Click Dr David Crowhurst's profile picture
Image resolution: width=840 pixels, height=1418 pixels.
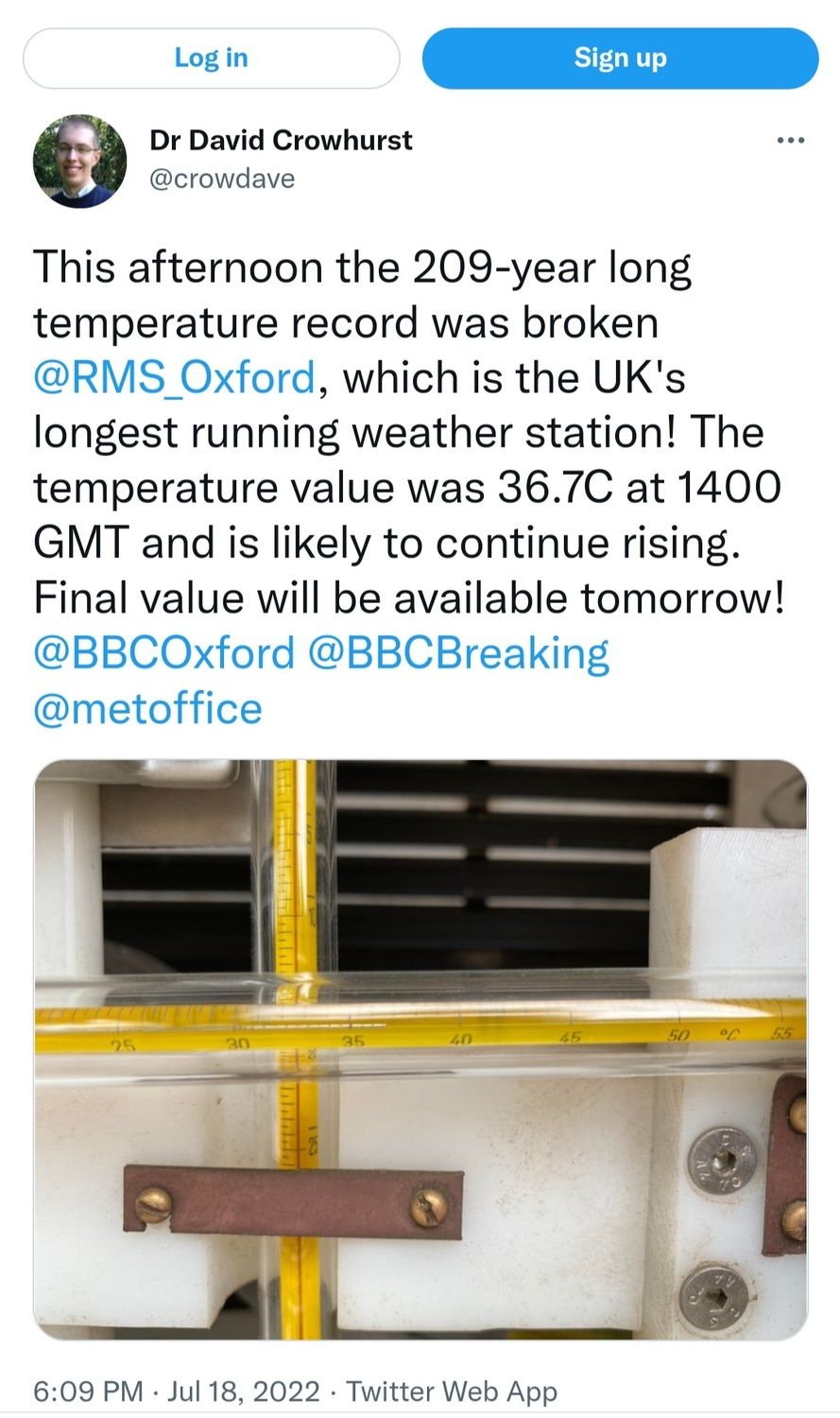(79, 161)
